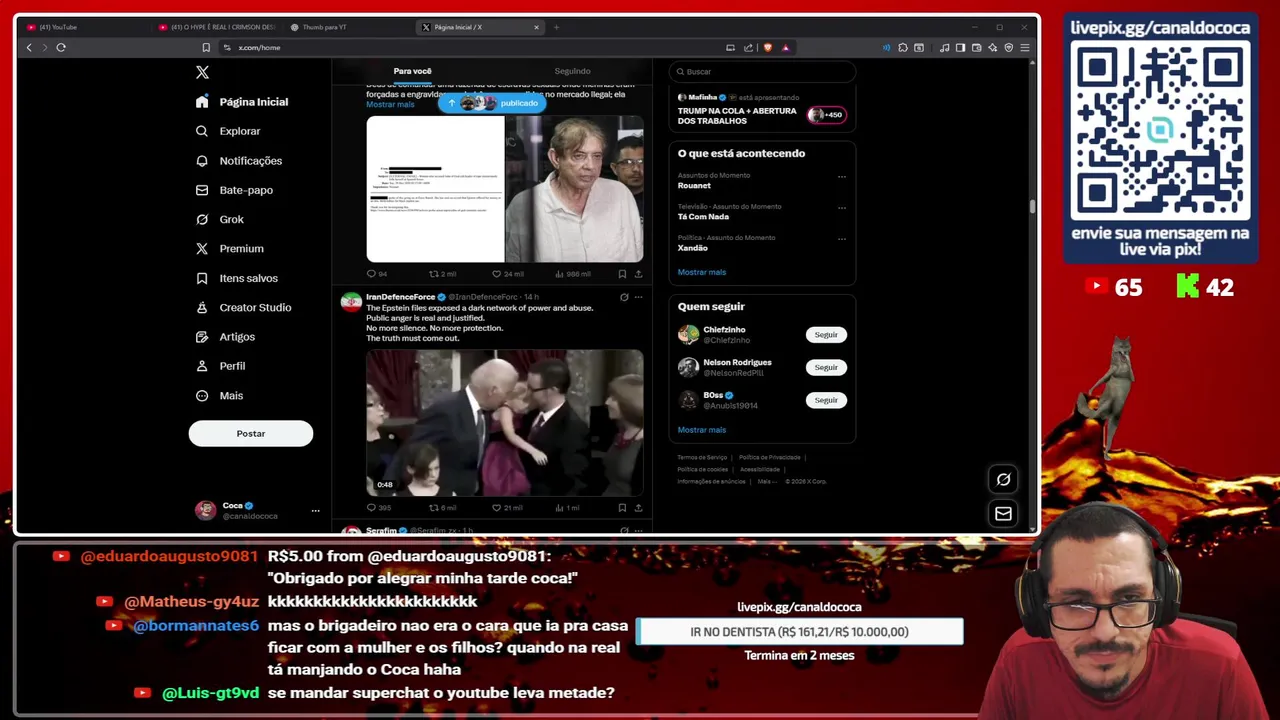The width and height of the screenshot is (1280, 720).
Task: Open Bate-papo messages page
Action: point(234,190)
